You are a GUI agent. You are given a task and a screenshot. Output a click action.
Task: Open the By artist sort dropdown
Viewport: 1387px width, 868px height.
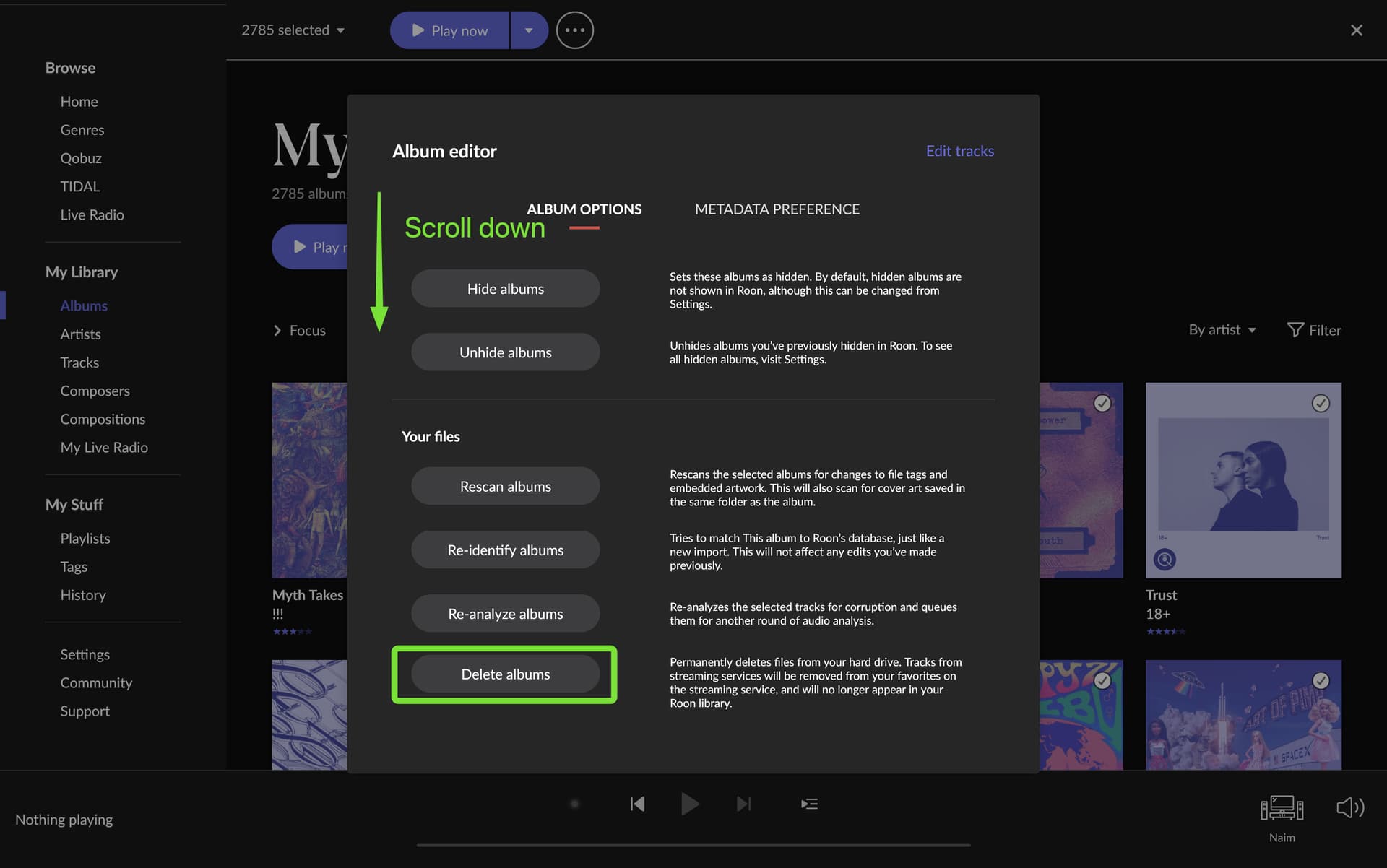1221,329
